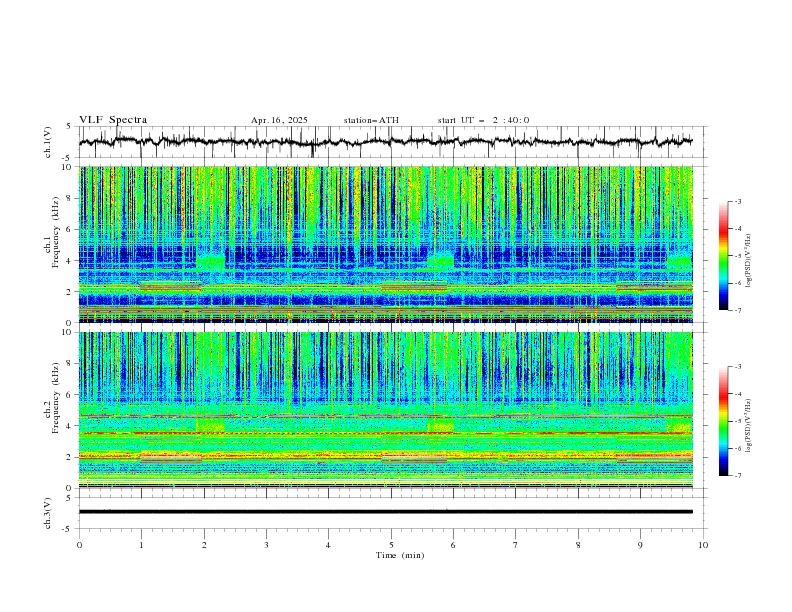Click the "ch.1(V)" waveform axis label

[x=48, y=142]
